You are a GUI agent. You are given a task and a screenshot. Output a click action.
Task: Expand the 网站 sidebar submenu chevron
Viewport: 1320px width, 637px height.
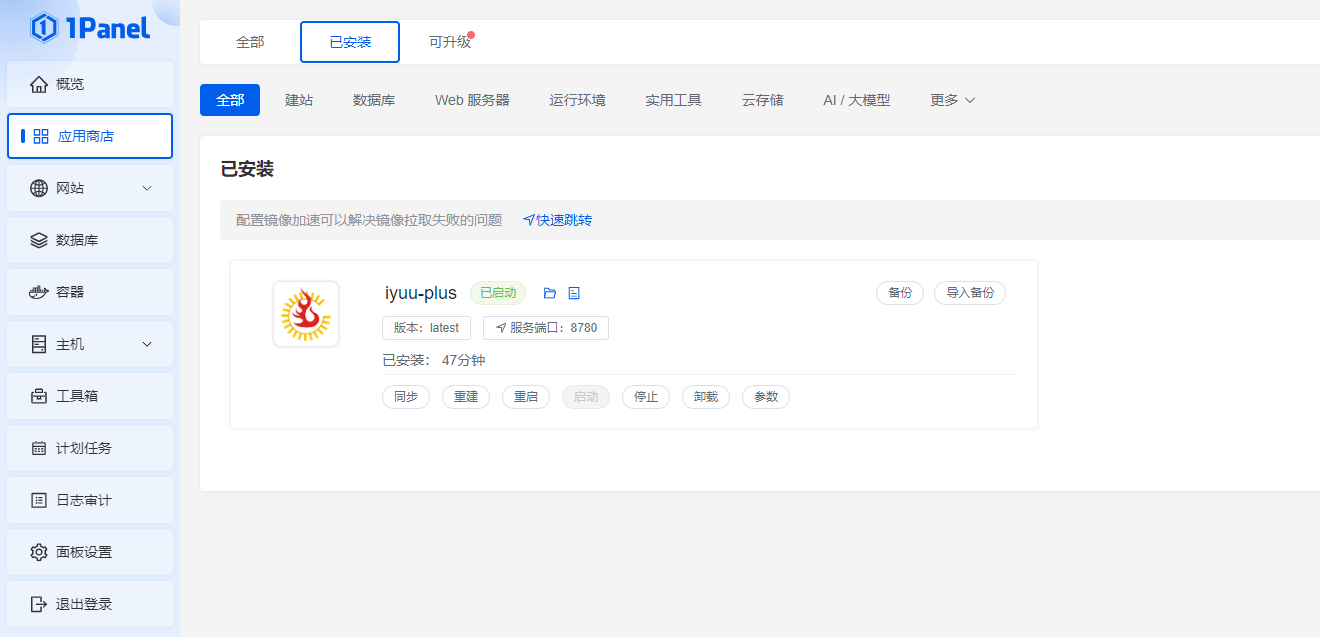click(x=147, y=188)
